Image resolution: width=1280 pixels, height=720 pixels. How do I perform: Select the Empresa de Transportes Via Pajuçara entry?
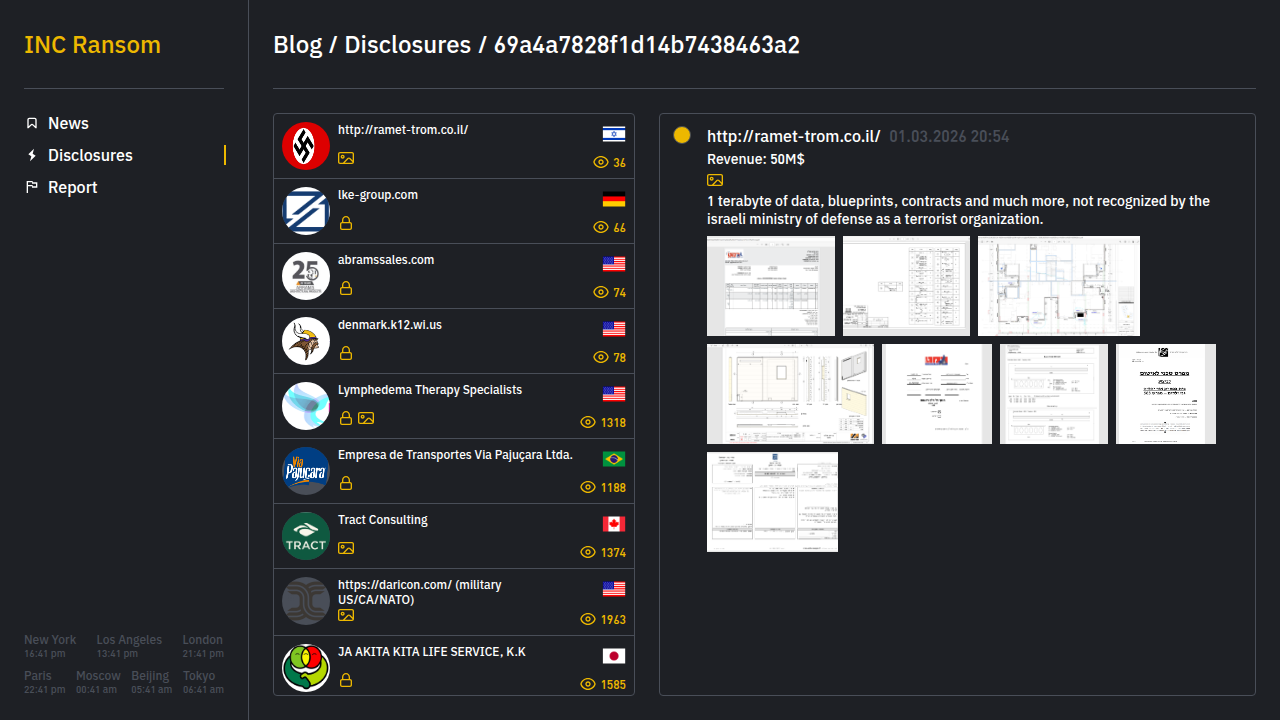tap(455, 455)
